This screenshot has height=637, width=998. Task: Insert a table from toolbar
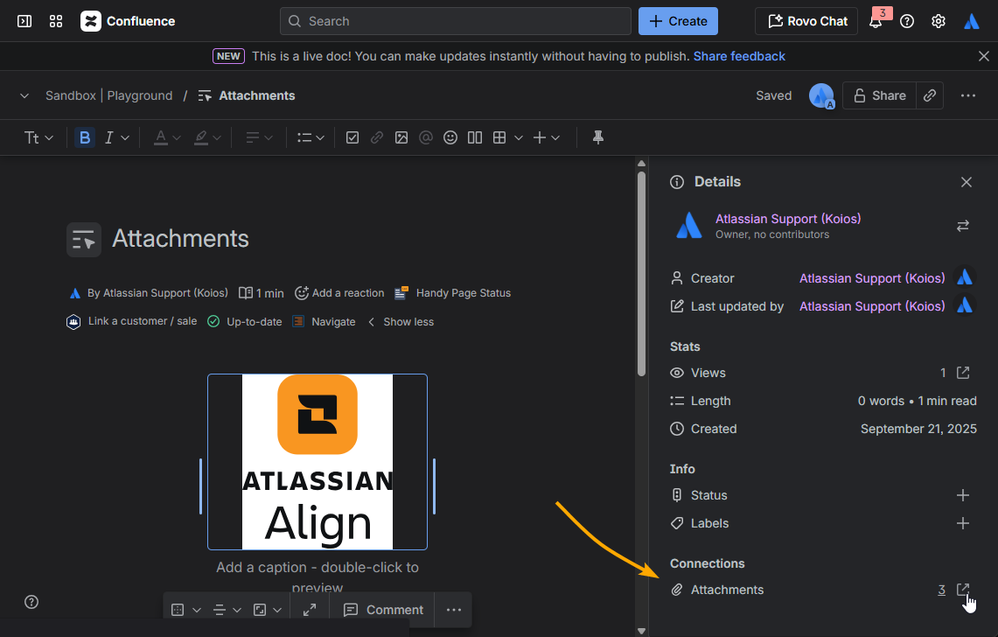click(500, 137)
